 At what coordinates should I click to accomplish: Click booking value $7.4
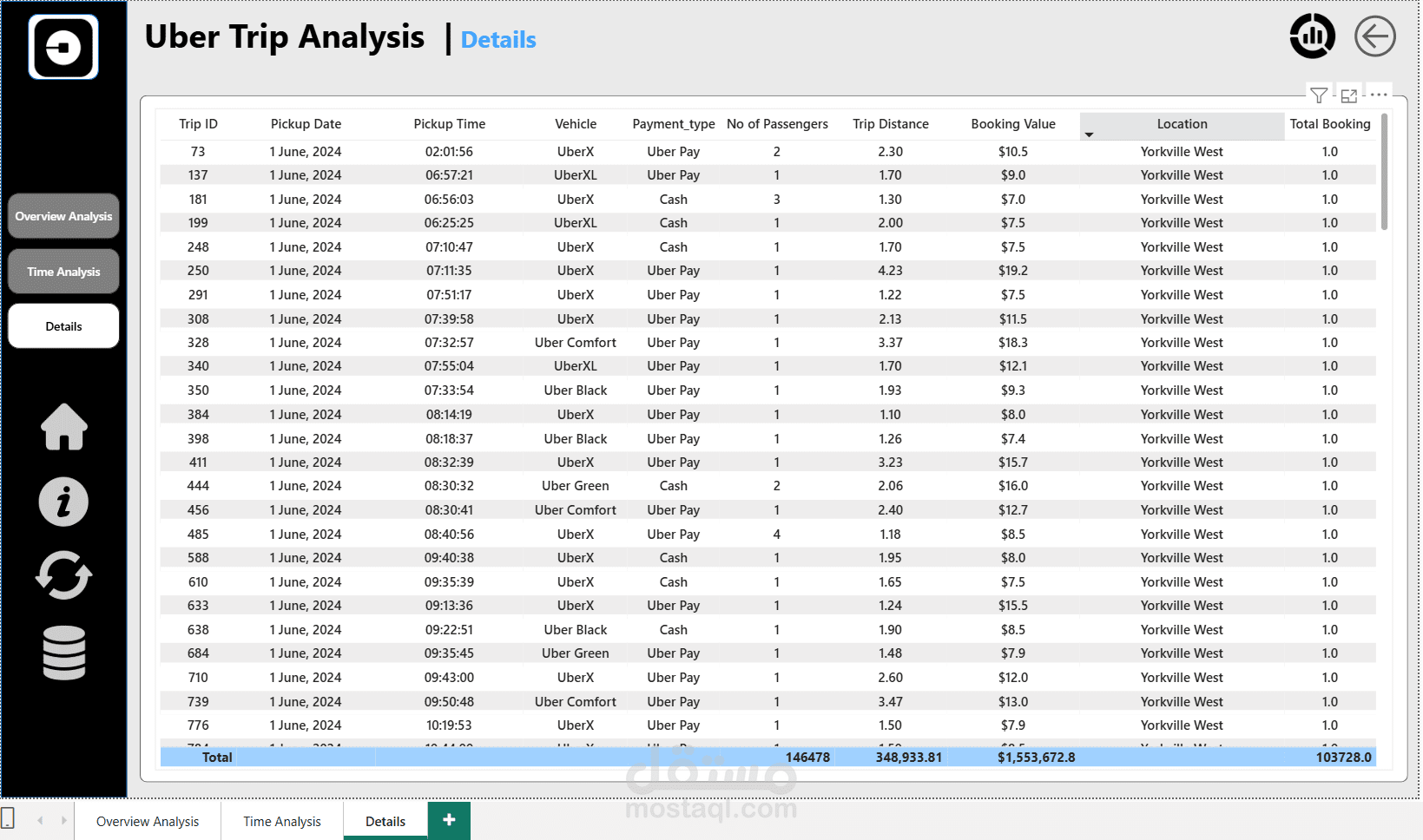(1013, 439)
